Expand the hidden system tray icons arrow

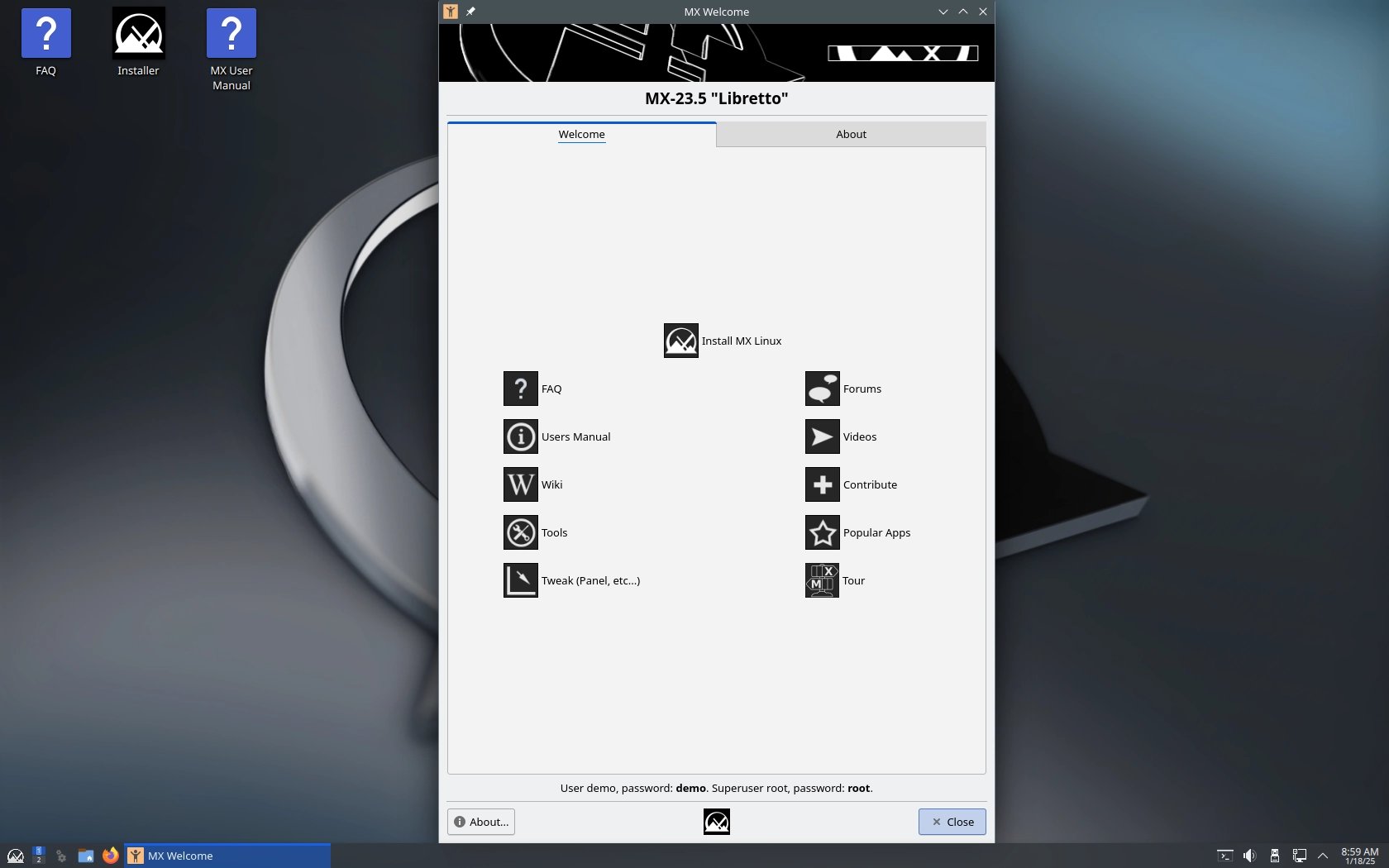1323,856
